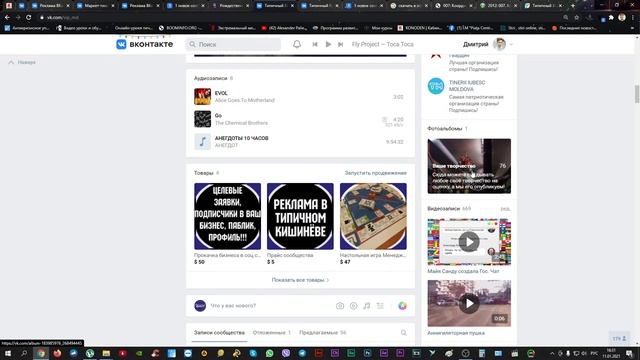
Task: Skip to next track in header player
Action: tap(340, 44)
